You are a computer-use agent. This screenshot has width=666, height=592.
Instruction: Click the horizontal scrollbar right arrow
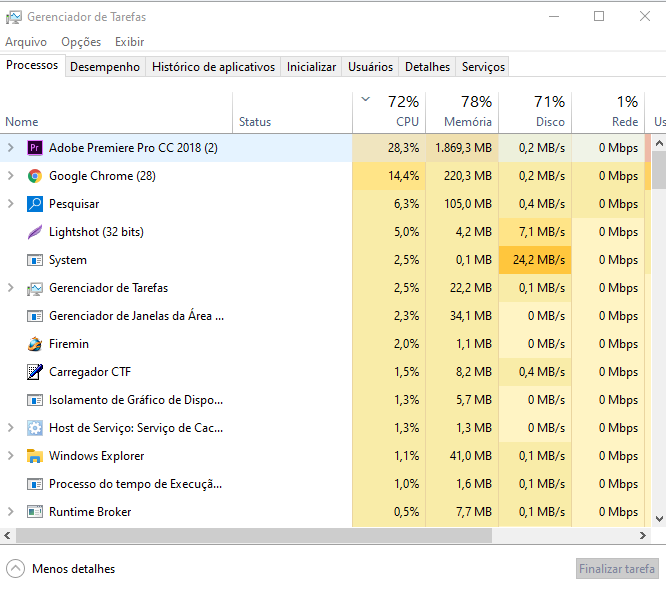click(x=643, y=536)
